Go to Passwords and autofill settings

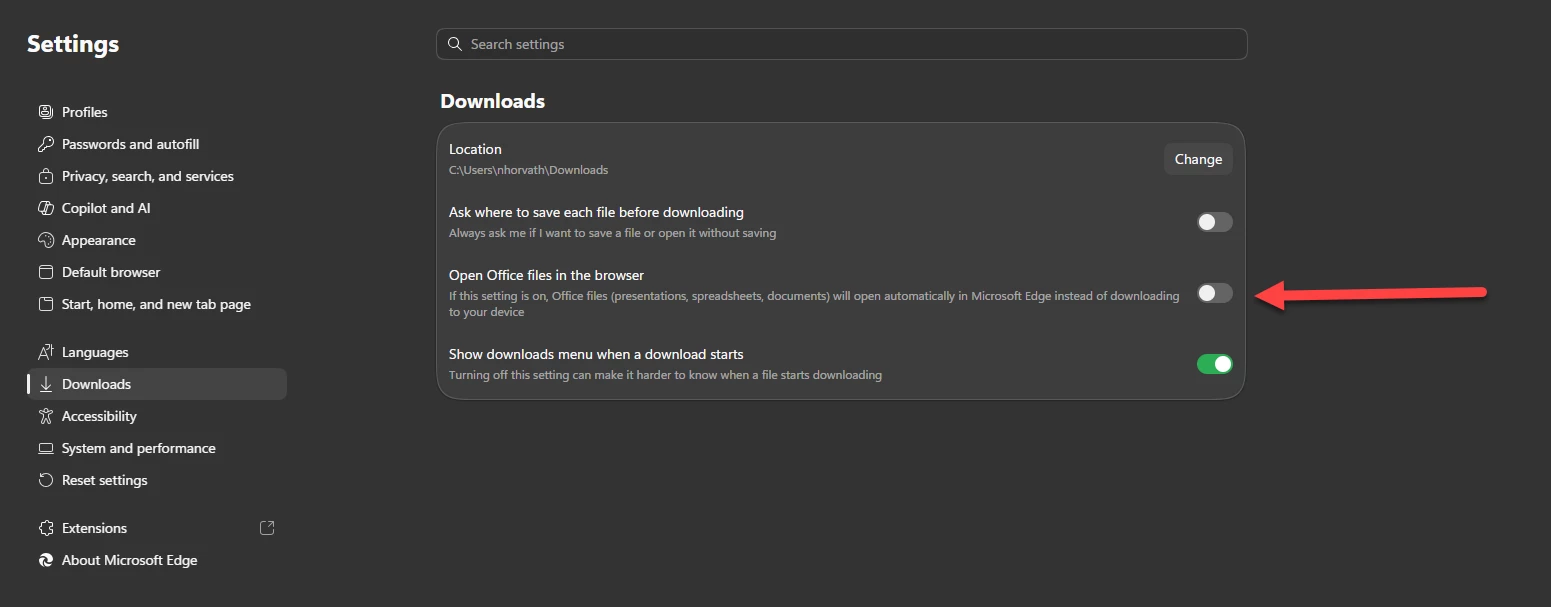pos(157,144)
